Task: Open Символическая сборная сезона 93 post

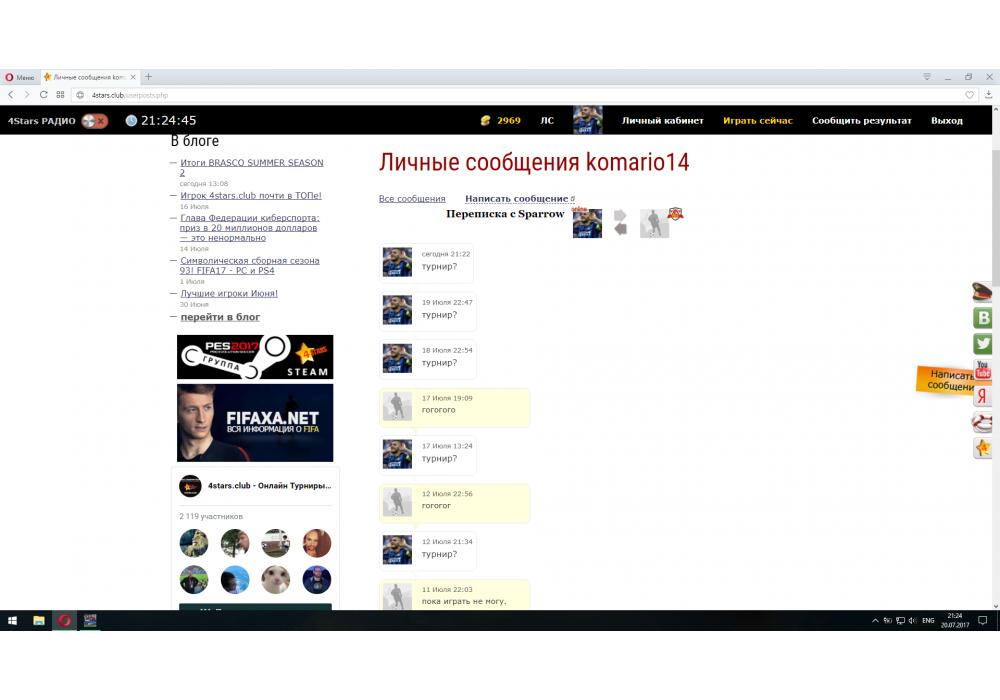Action: 249,265
